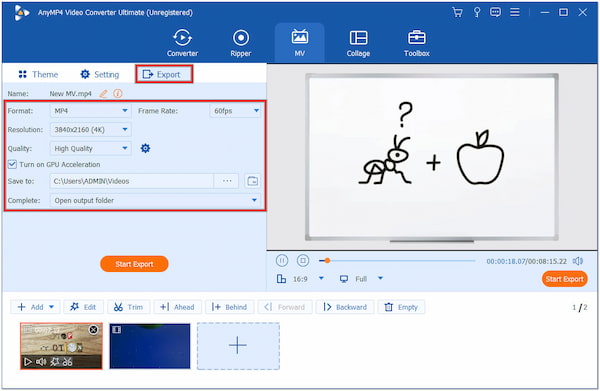Pause the video preview

tap(282, 261)
